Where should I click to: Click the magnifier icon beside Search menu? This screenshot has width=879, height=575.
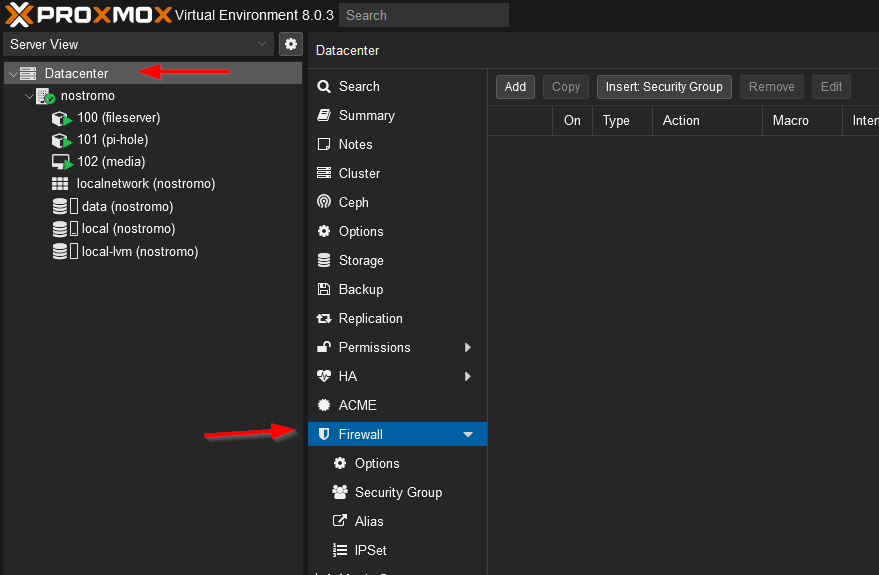324,86
